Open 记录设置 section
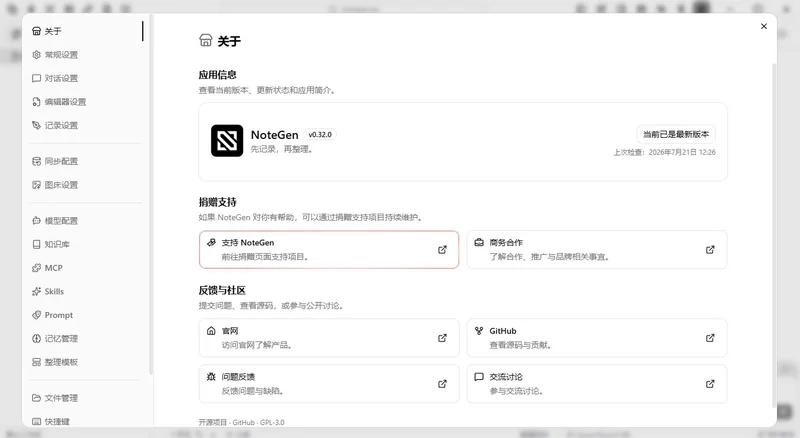Screen dimensions: 800x438 click(85, 125)
